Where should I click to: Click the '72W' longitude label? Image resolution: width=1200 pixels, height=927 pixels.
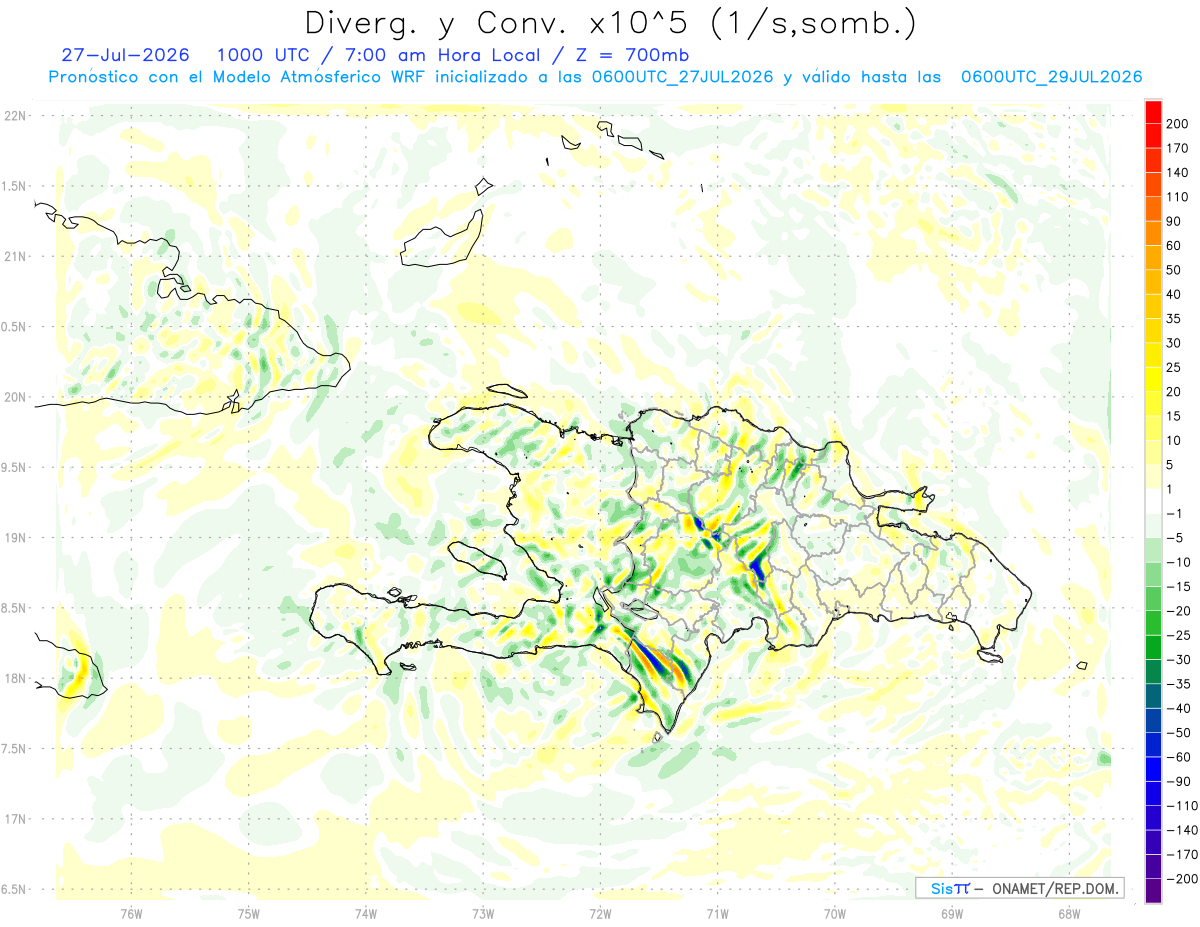[x=600, y=914]
